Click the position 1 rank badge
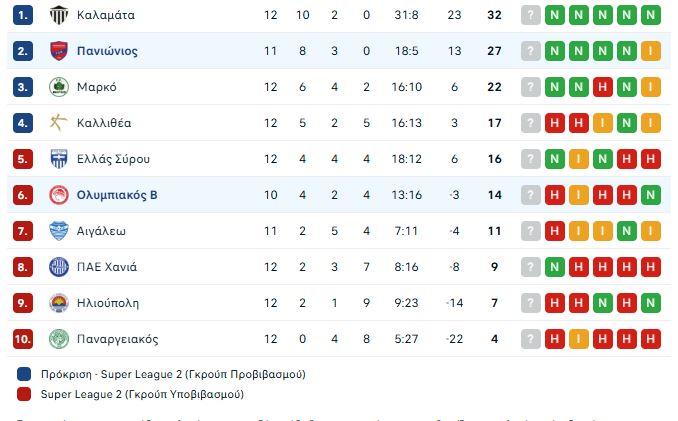Viewport: 678px width, 421px height. click(24, 15)
